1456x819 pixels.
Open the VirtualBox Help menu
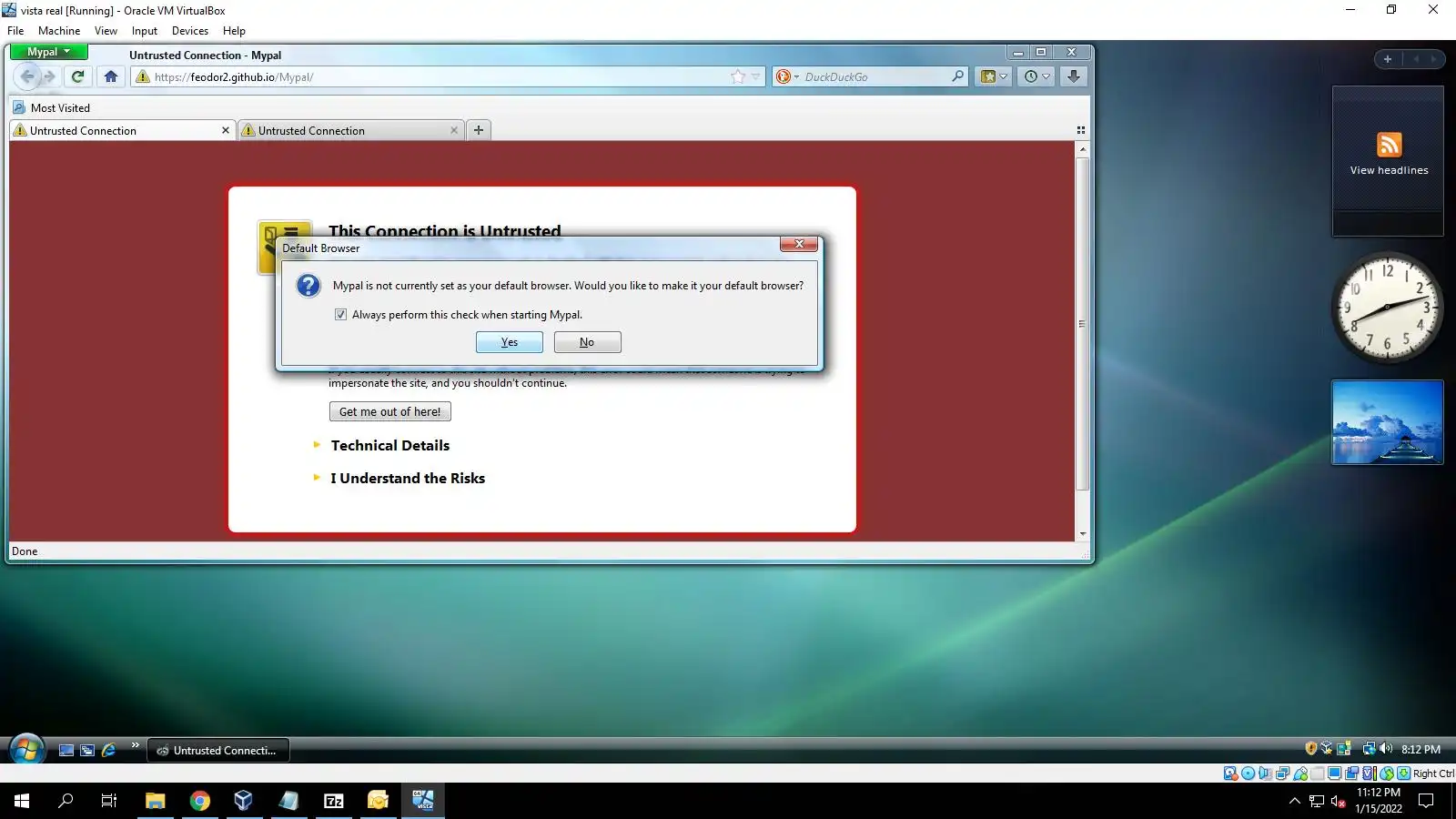click(x=234, y=30)
